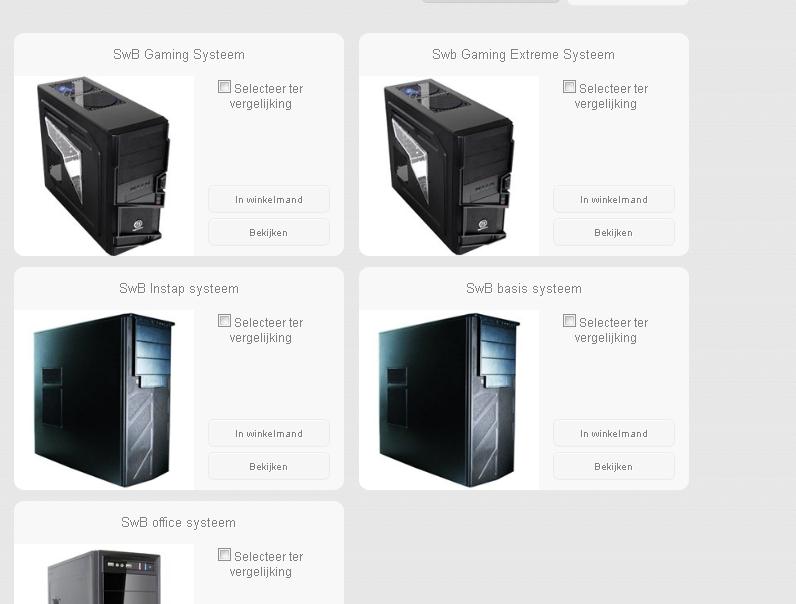Enable comparison checkbox for SwB Instap systeem
The image size is (796, 604).
(224, 321)
